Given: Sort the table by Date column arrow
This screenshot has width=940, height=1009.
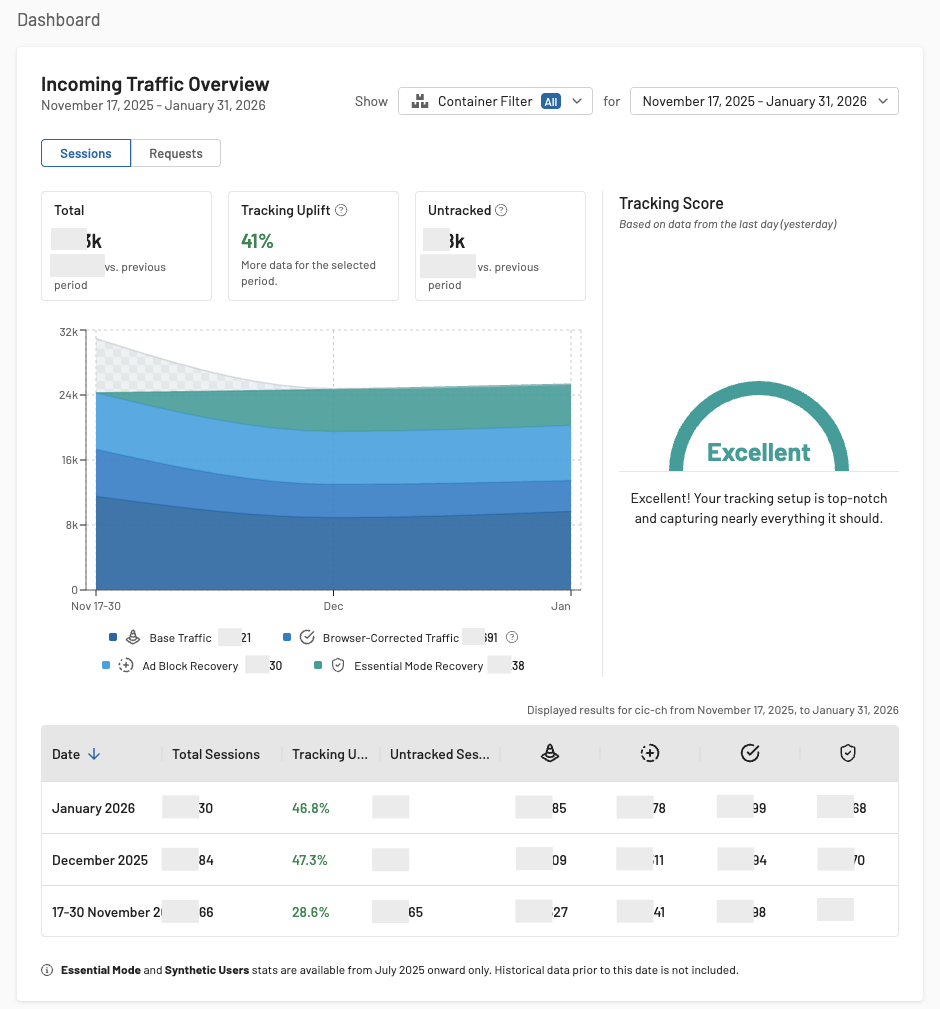Looking at the screenshot, I should (x=94, y=755).
